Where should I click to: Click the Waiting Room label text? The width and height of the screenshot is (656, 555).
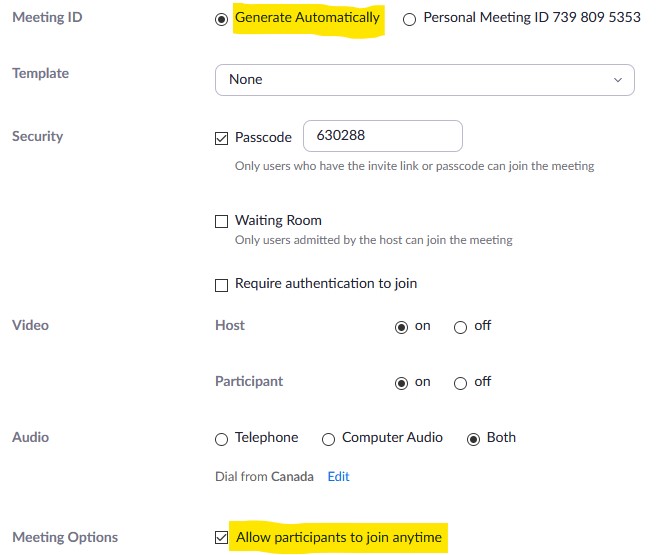278,220
